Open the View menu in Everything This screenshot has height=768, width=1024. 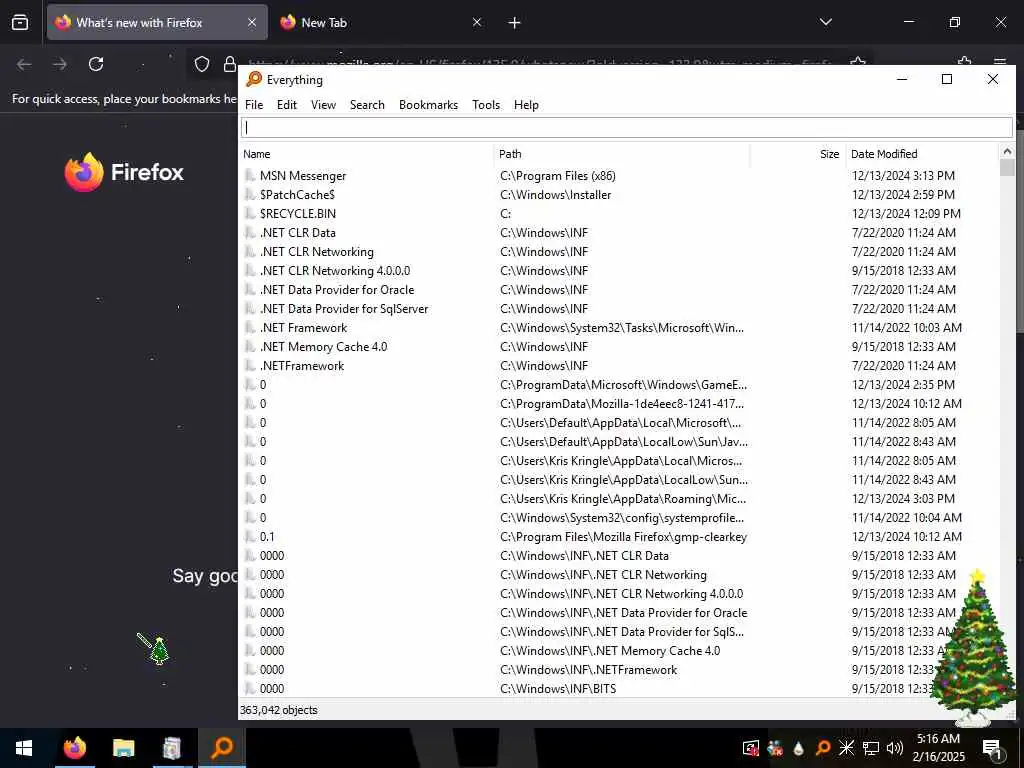(323, 104)
